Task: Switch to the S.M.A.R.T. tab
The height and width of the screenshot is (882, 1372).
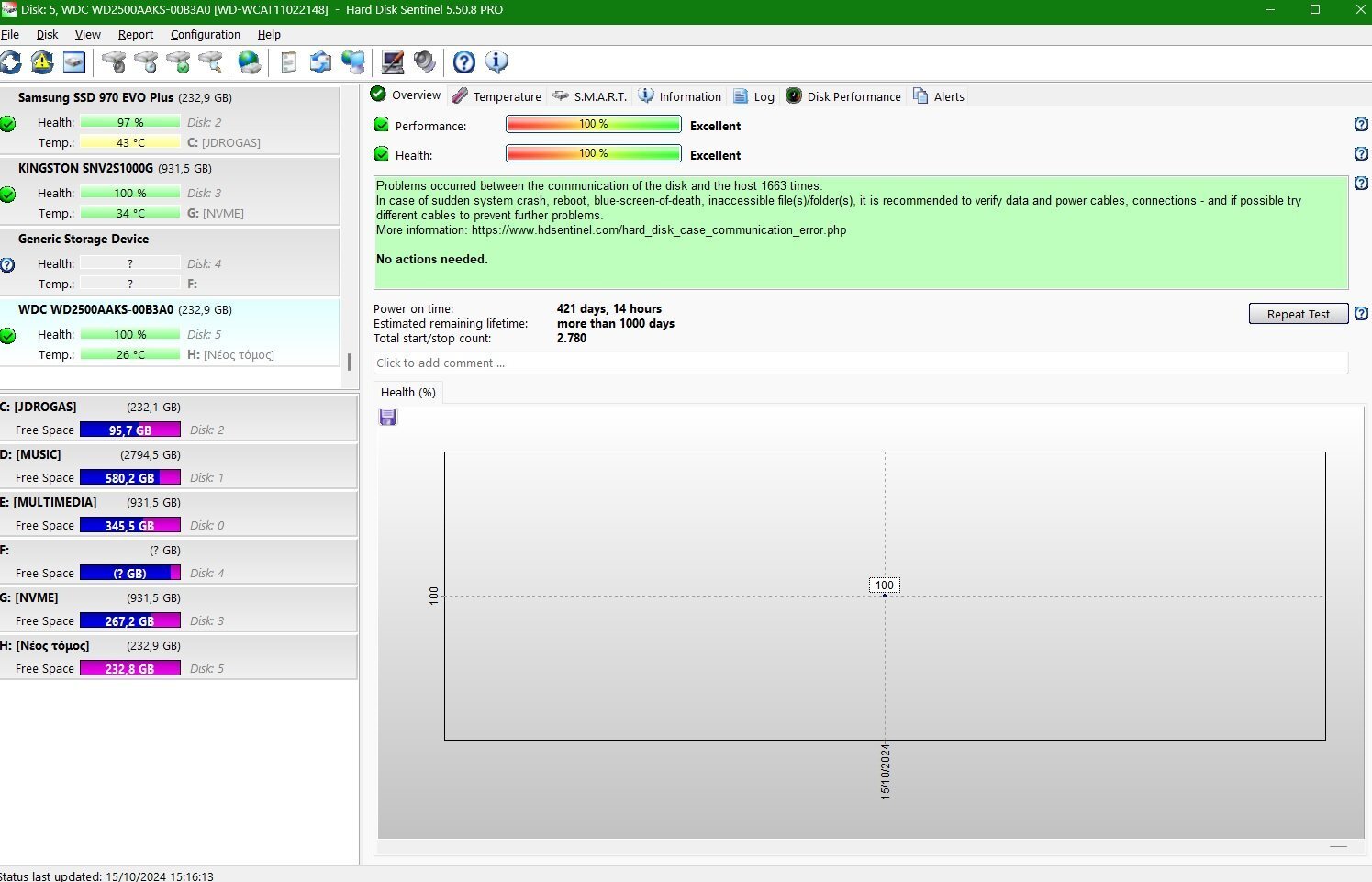Action: click(x=590, y=96)
